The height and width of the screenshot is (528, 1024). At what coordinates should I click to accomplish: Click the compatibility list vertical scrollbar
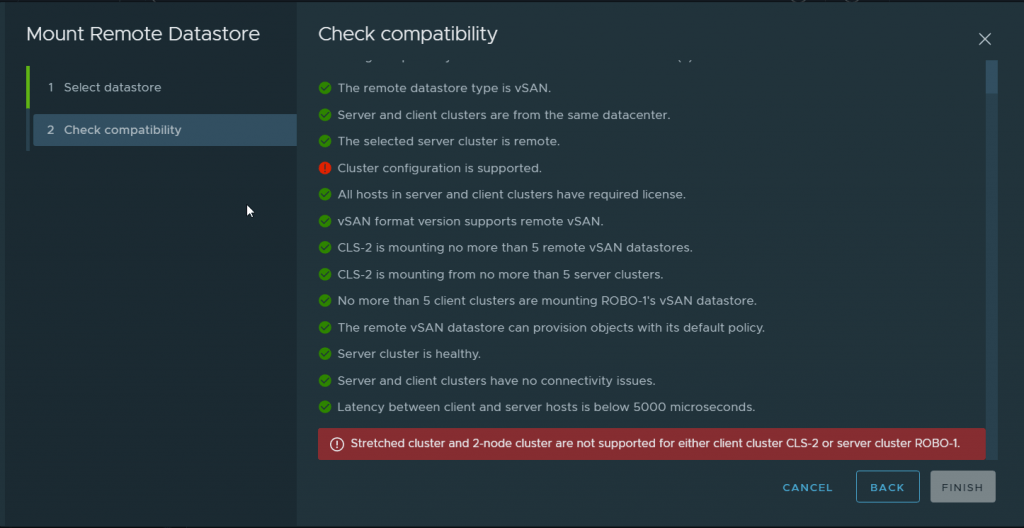click(991, 77)
